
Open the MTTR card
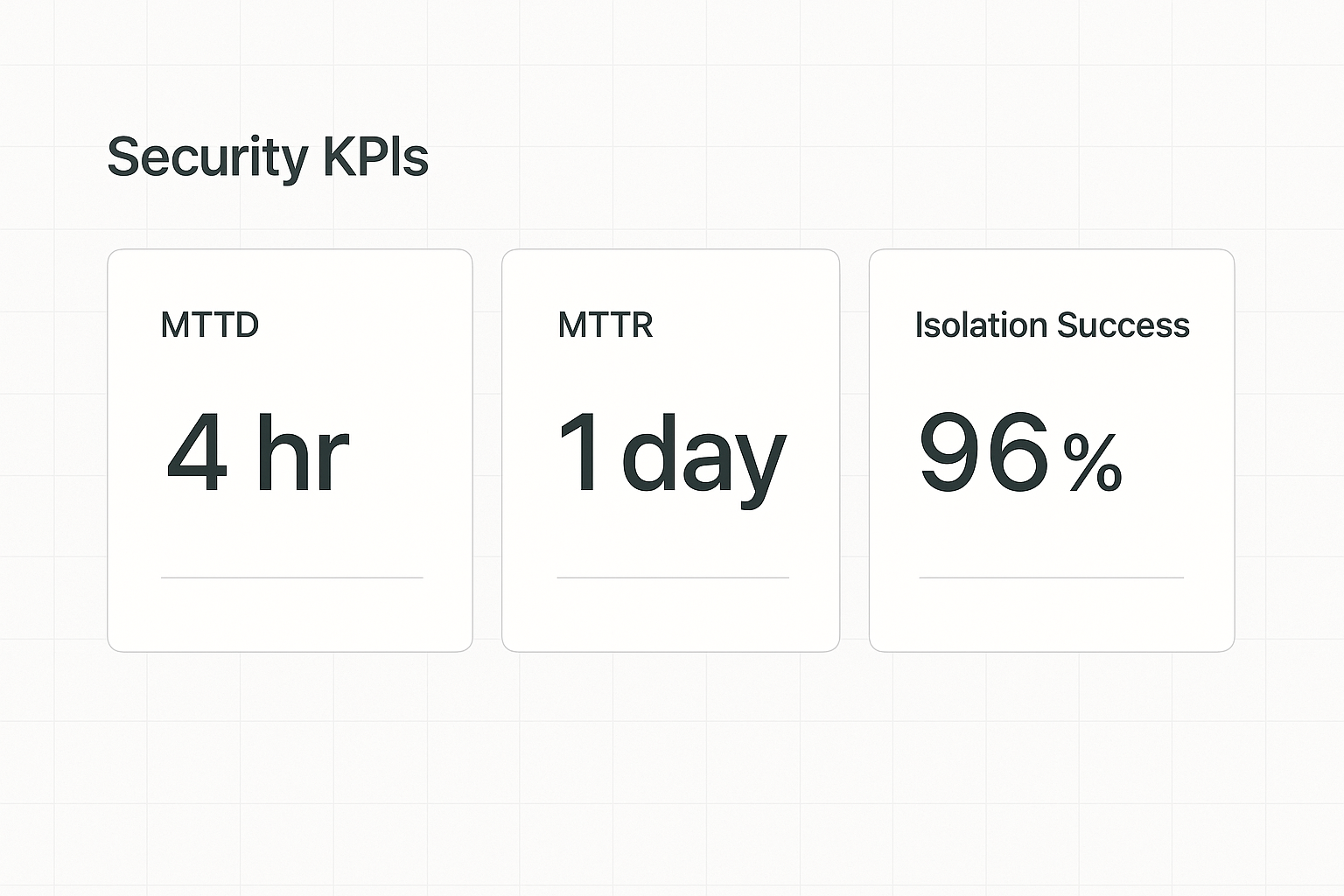click(x=670, y=451)
